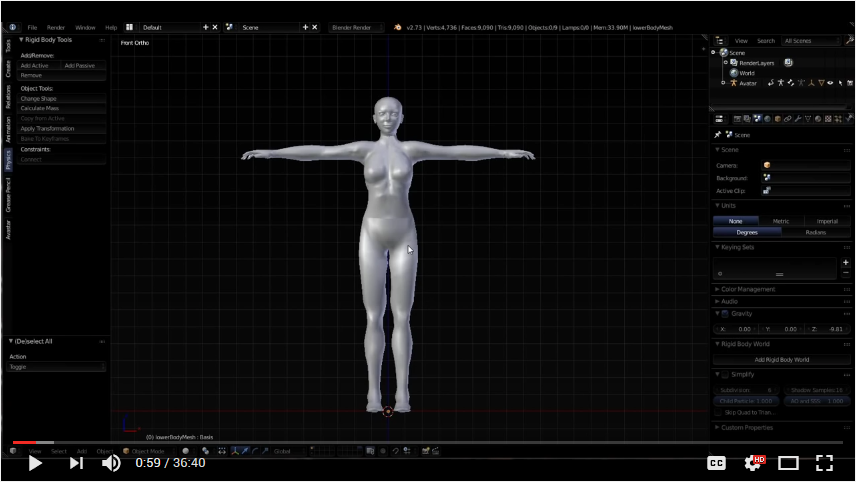Click the Add Rigid Body World button
The height and width of the screenshot is (482, 856).
tap(782, 360)
